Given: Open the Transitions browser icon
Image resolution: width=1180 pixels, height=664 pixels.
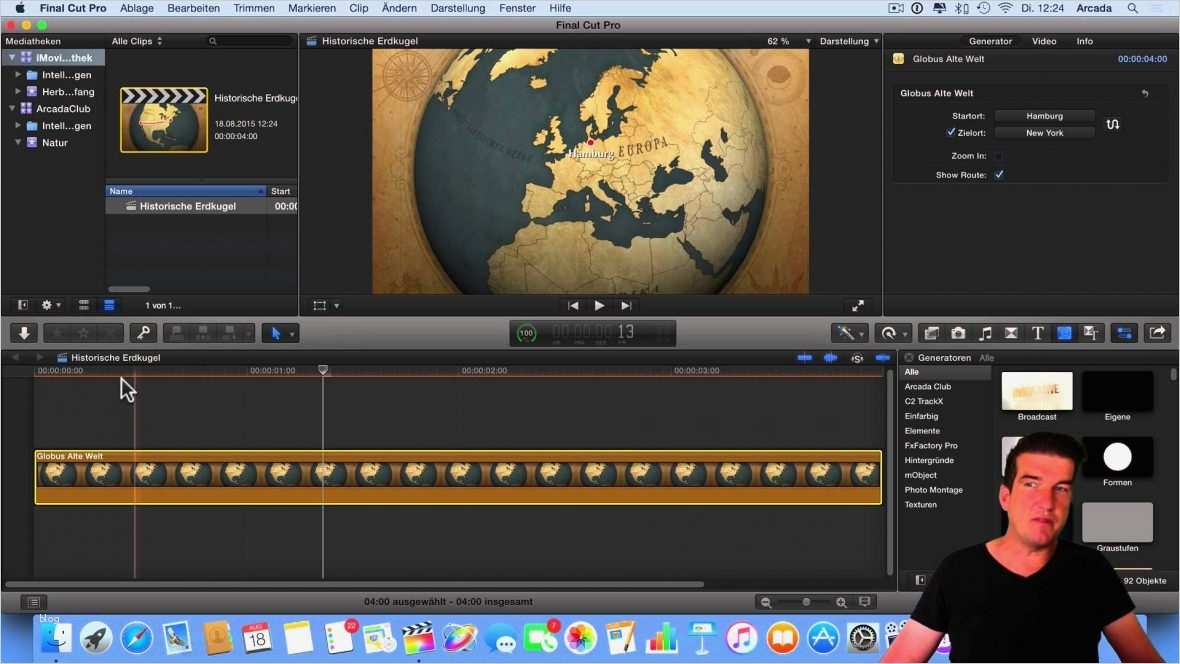Looking at the screenshot, I should pyautogui.click(x=1010, y=332).
